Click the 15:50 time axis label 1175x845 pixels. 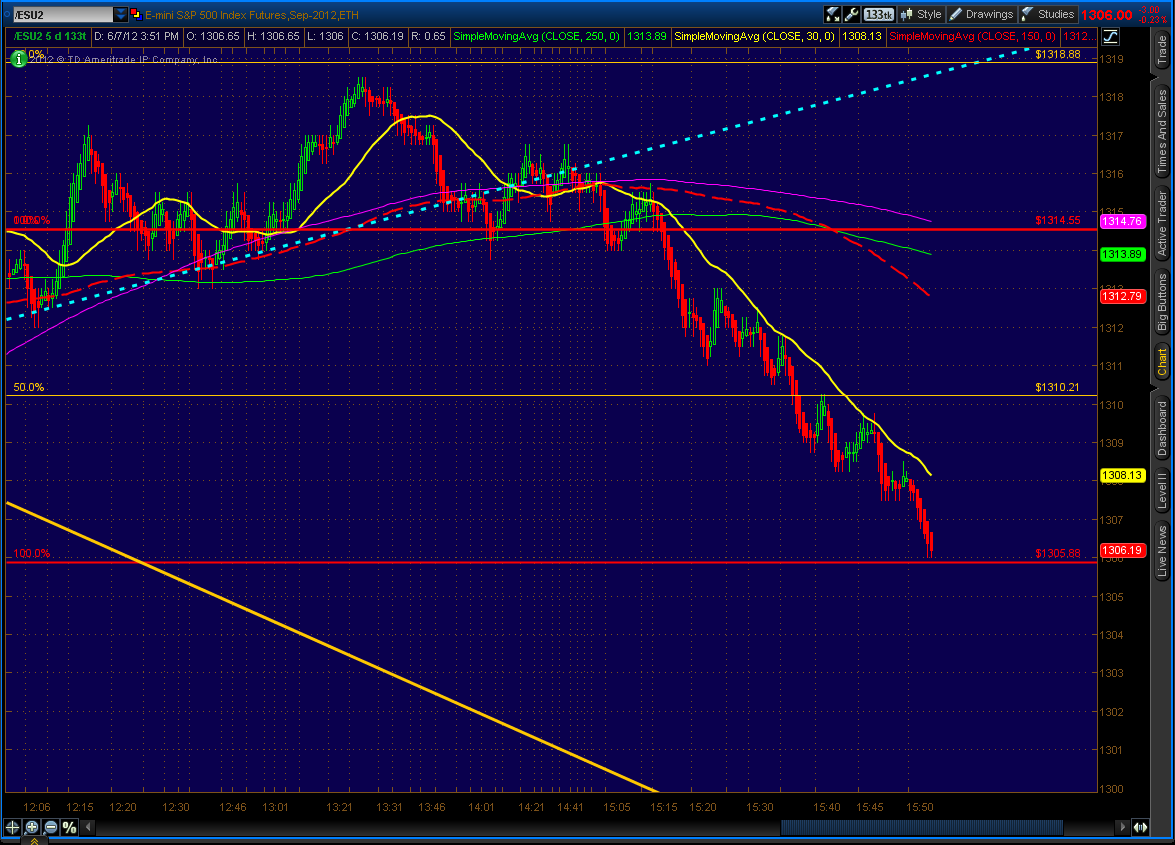click(x=919, y=808)
